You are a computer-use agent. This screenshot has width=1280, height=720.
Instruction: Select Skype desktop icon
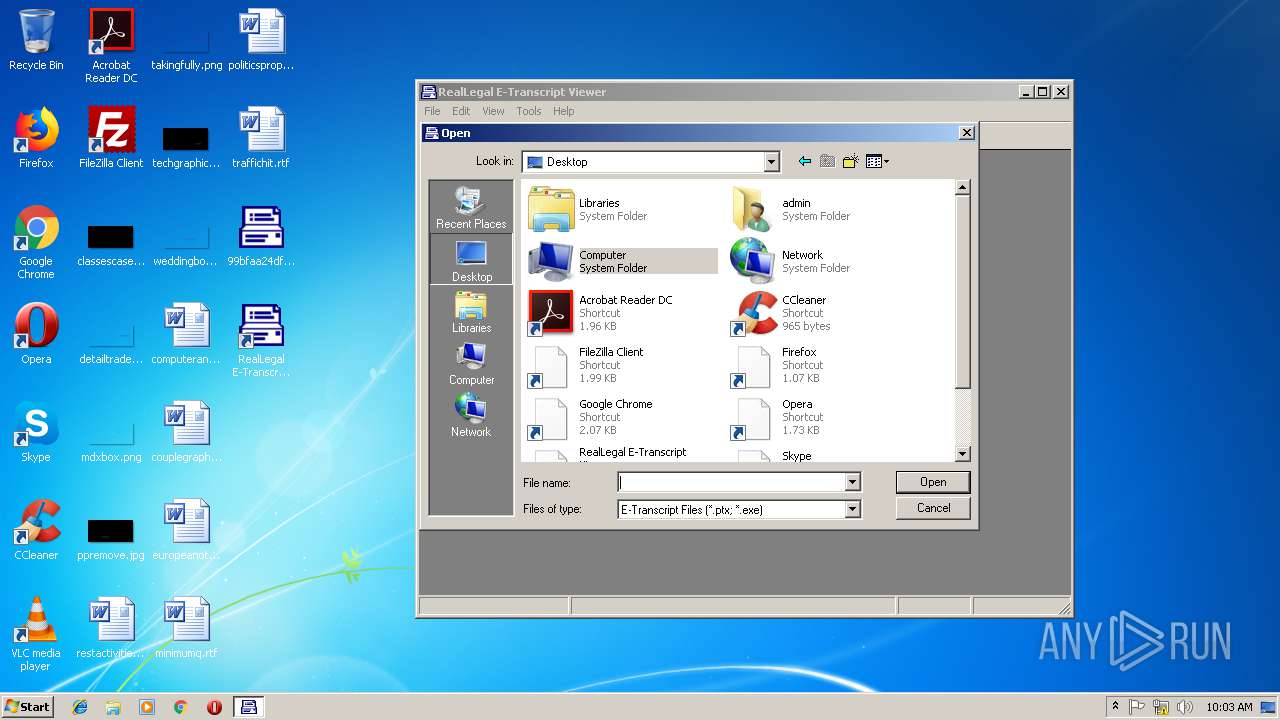36,432
